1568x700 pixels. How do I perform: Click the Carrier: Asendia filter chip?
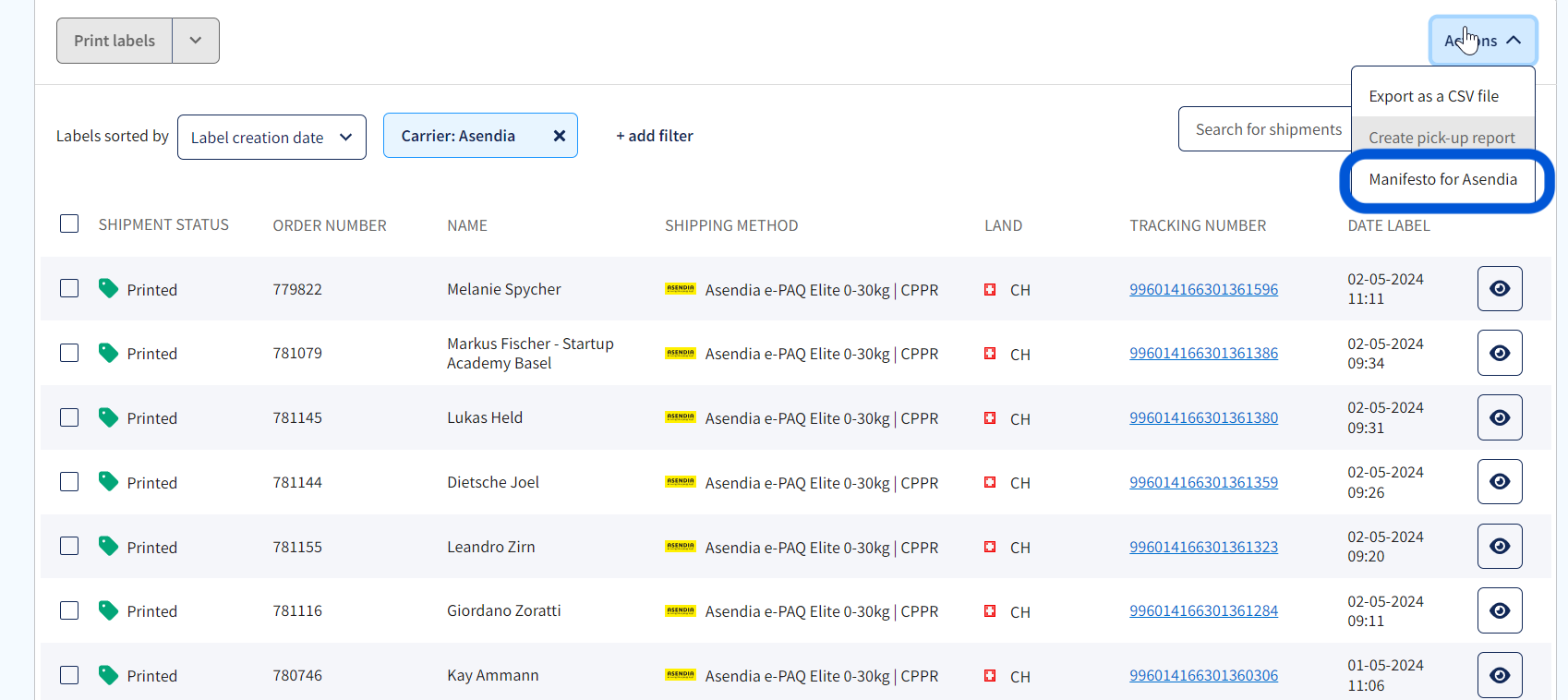pyautogui.click(x=480, y=136)
